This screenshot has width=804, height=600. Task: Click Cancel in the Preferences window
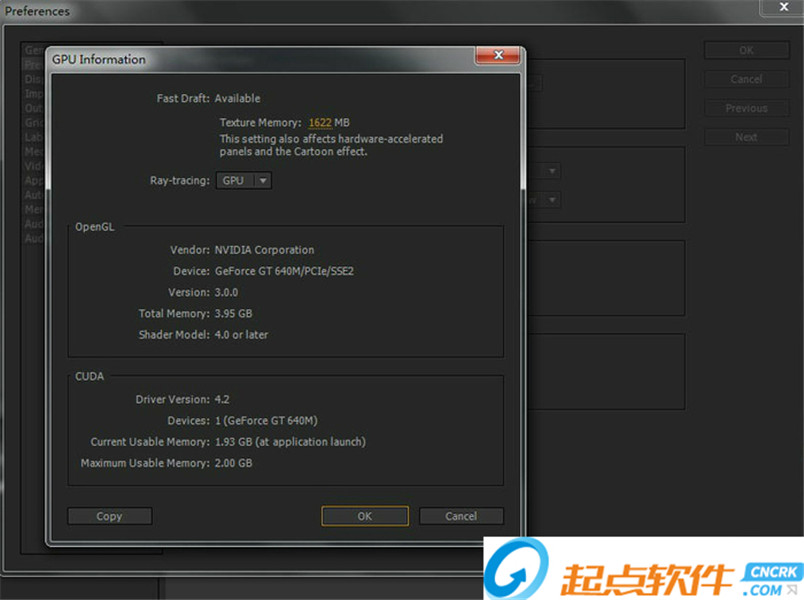746,79
